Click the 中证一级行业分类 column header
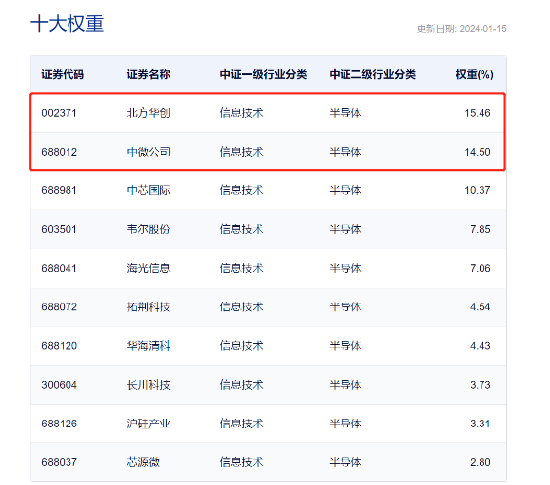This screenshot has height=485, width=550. pyautogui.click(x=263, y=74)
